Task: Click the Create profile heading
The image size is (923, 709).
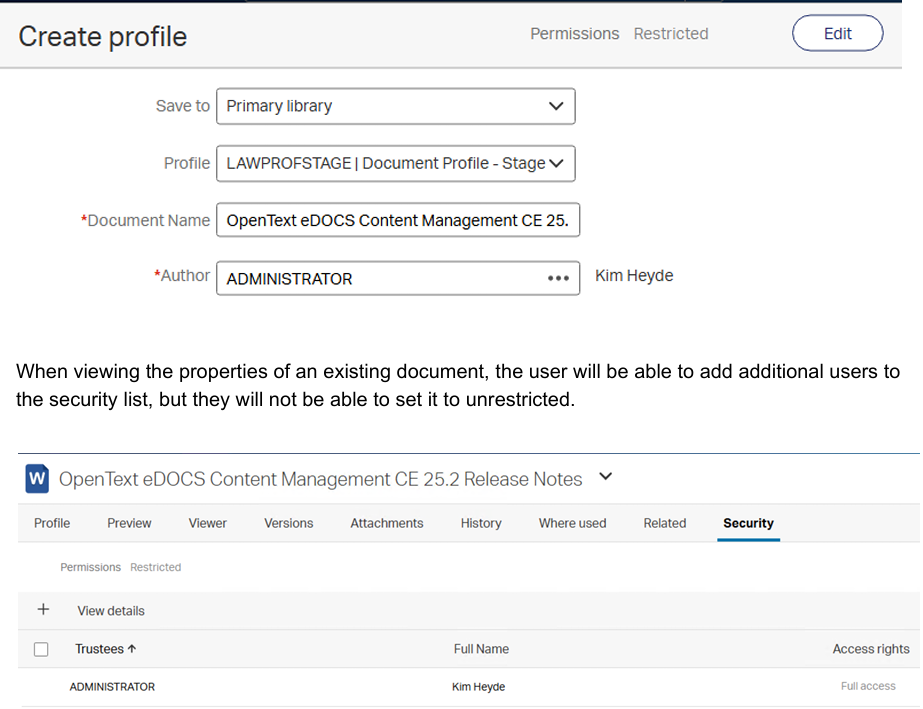Action: [x=102, y=37]
